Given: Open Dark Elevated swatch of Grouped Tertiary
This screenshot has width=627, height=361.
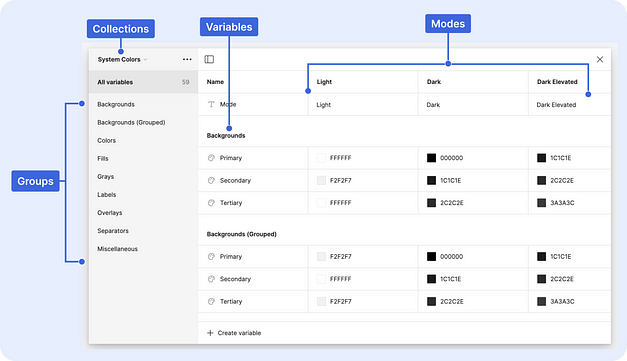Looking at the screenshot, I should pyautogui.click(x=541, y=301).
